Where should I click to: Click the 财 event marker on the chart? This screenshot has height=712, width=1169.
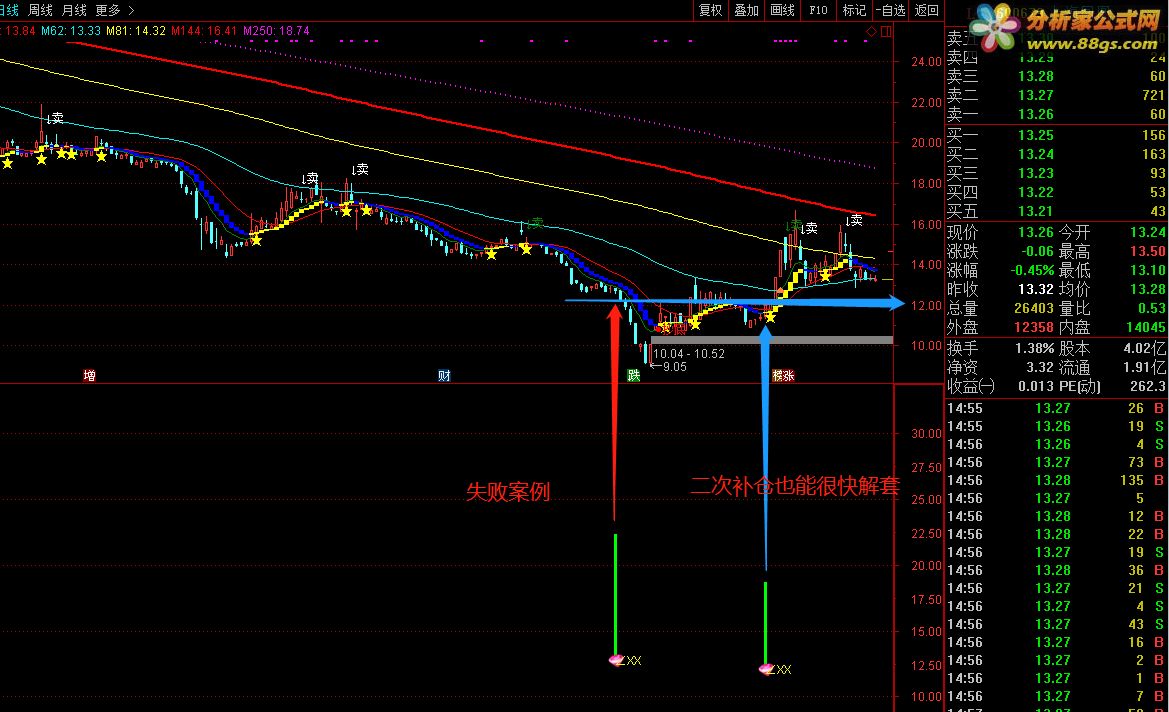pyautogui.click(x=444, y=376)
